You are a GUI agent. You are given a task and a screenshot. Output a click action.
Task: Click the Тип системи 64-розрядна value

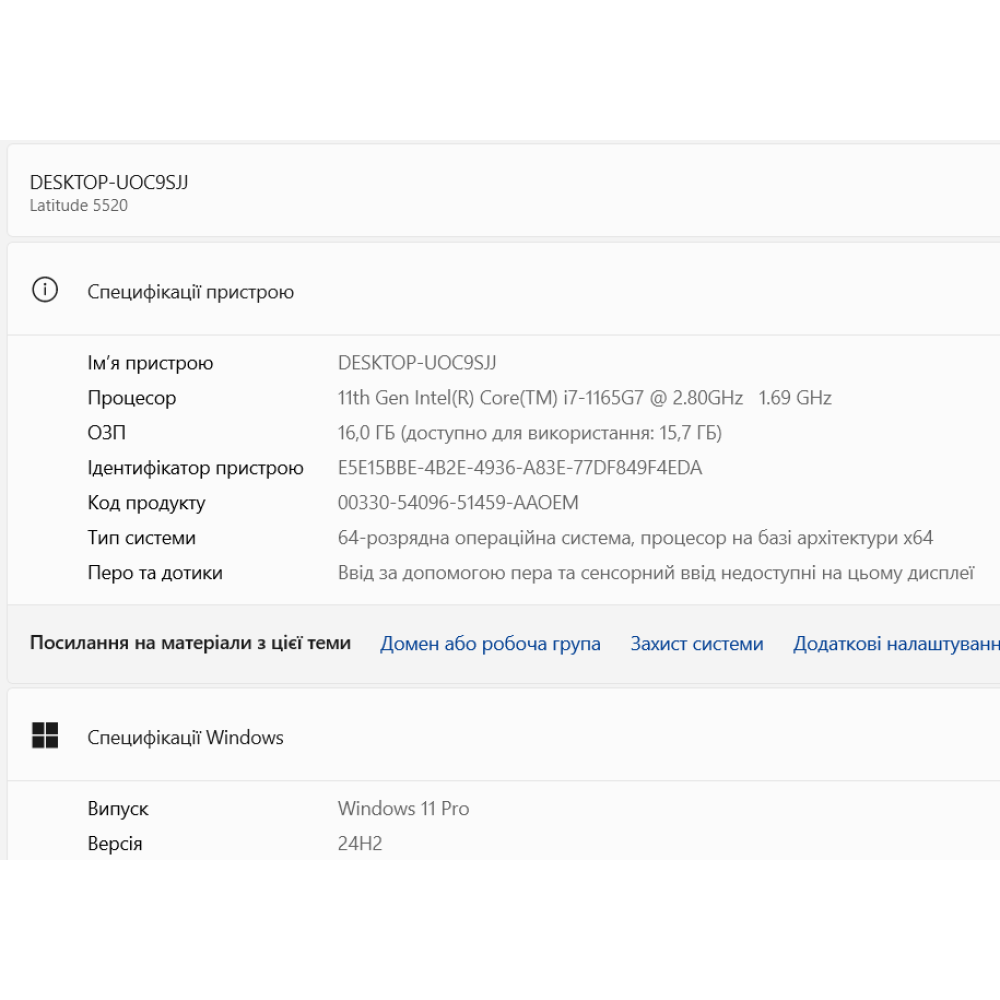tap(635, 538)
